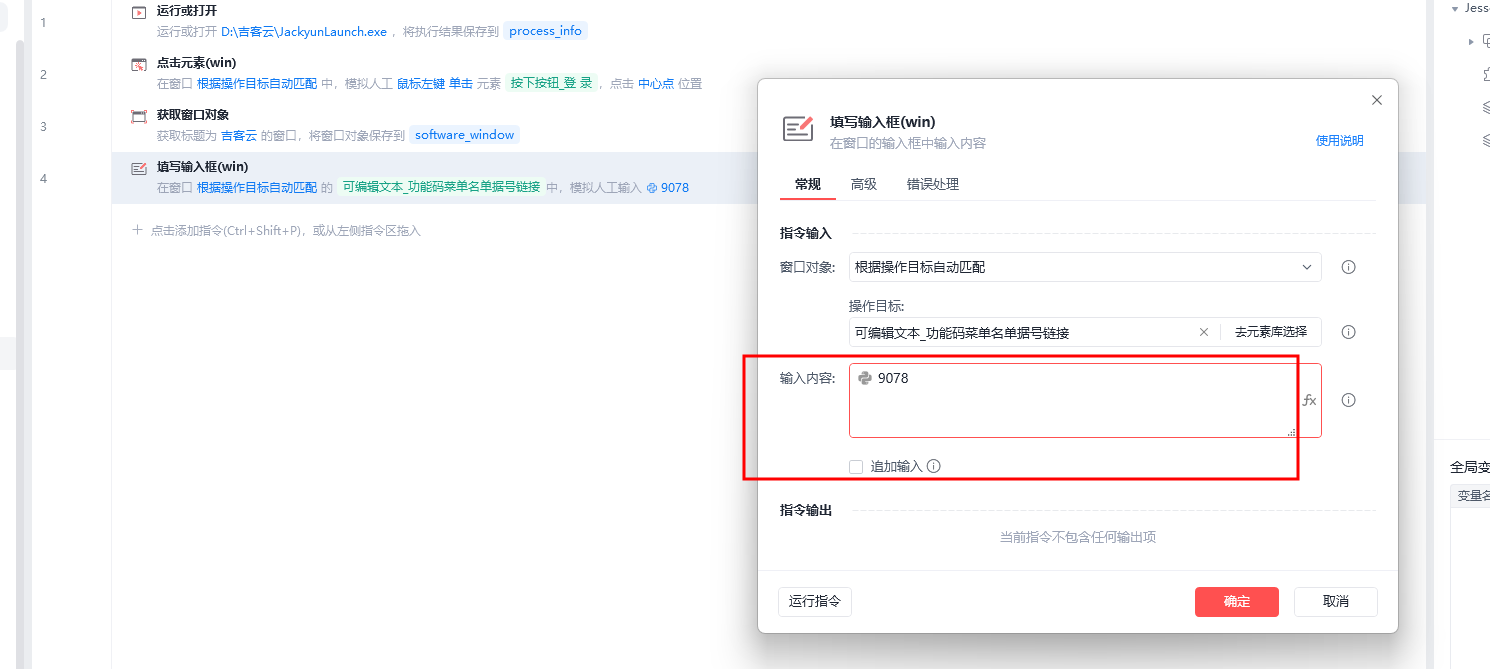This screenshot has height=669, width=1490.
Task: Enable the 追加输入 checkbox
Action: click(x=856, y=466)
